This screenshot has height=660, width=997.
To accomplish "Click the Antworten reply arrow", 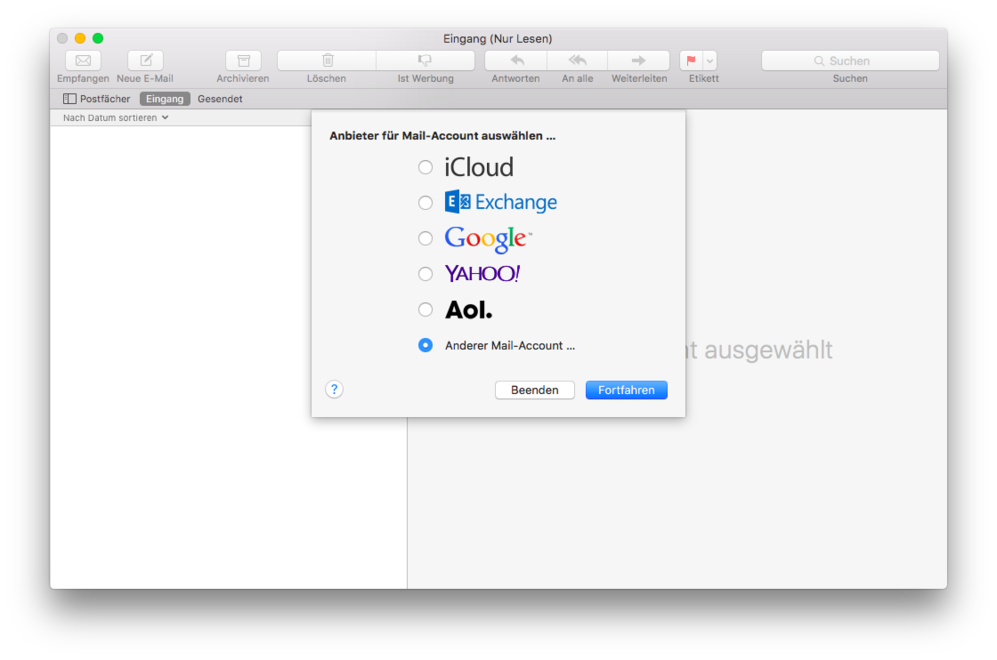I will [x=516, y=60].
